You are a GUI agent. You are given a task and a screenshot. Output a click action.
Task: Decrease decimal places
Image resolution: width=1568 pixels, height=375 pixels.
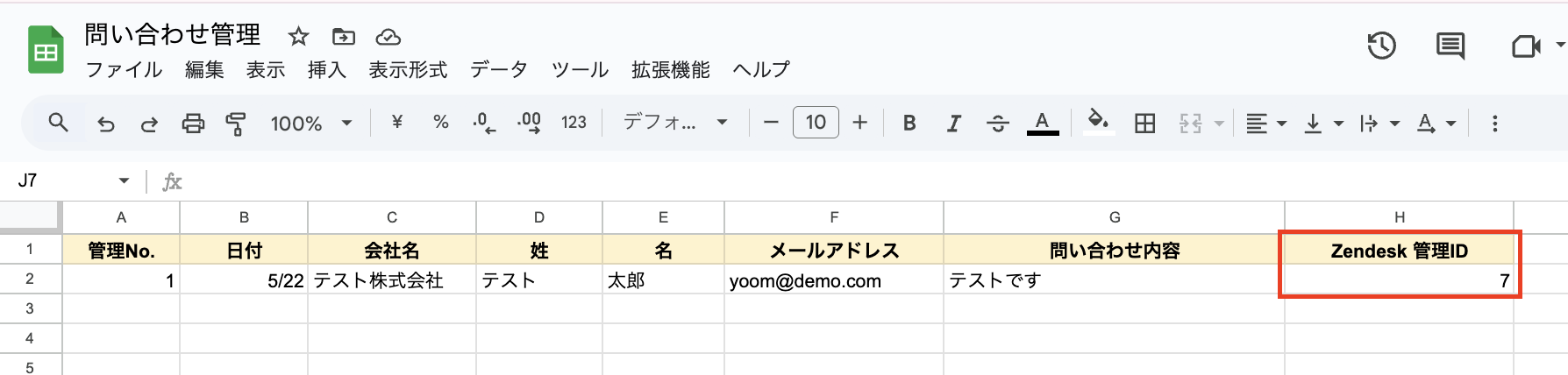point(484,123)
